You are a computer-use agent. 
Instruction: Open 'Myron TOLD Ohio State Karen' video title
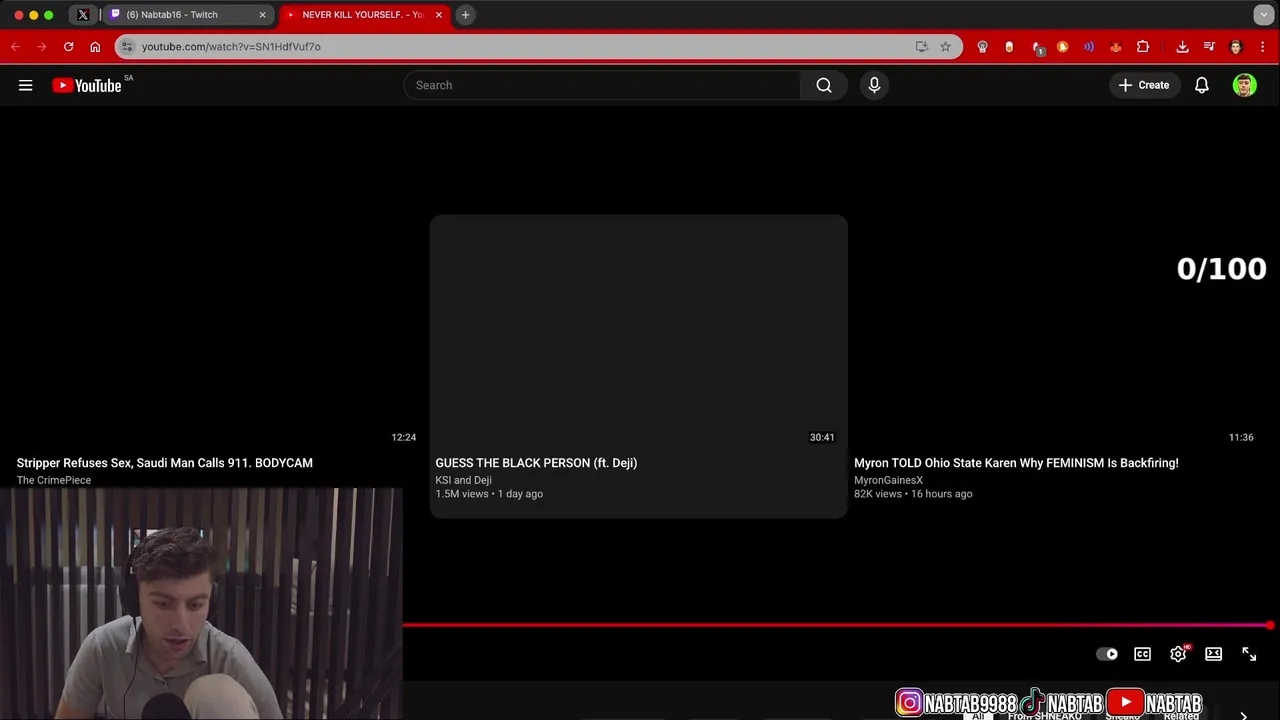pyautogui.click(x=1016, y=463)
